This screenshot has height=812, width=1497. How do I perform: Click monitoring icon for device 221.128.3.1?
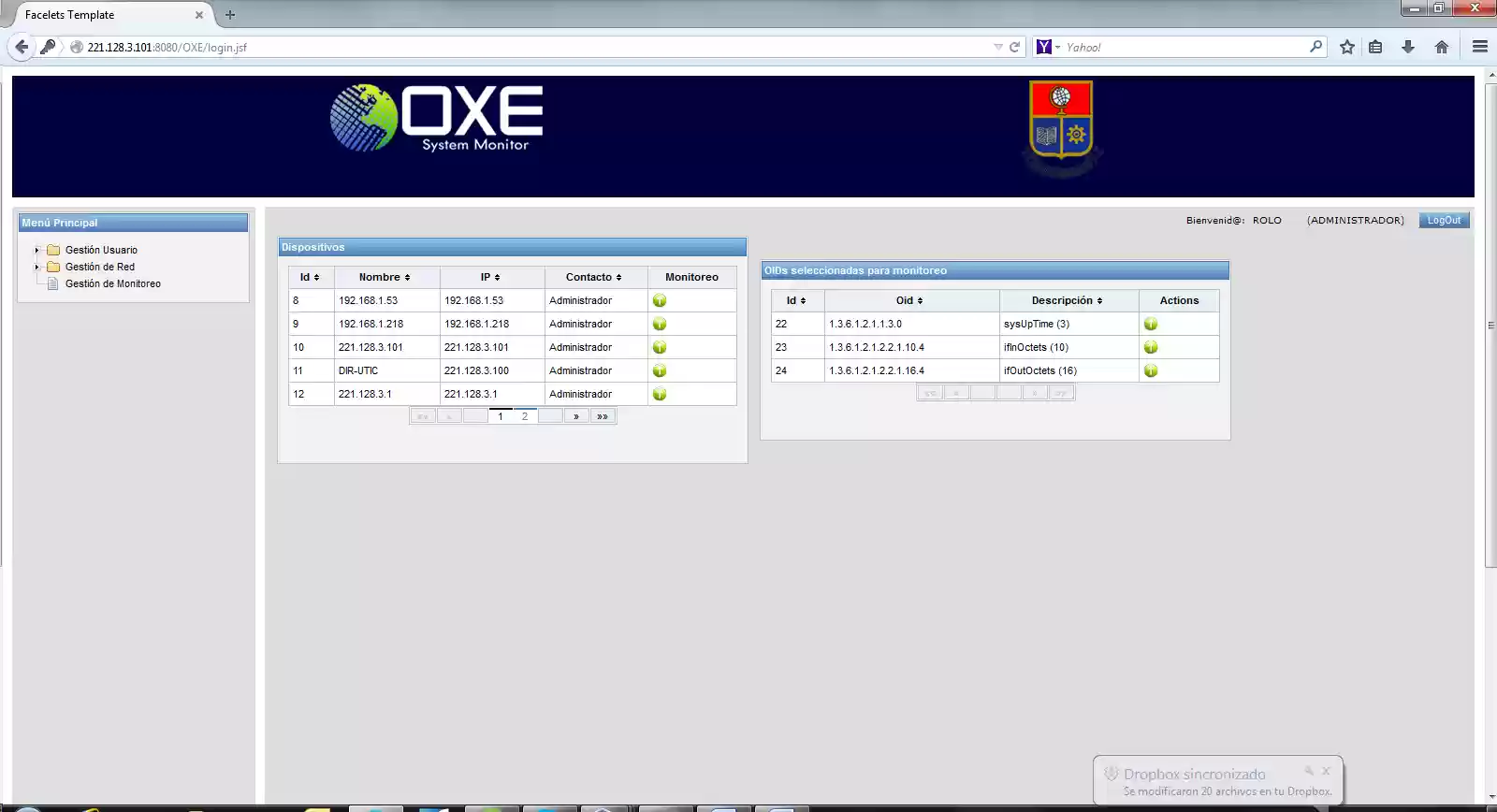[x=660, y=394]
